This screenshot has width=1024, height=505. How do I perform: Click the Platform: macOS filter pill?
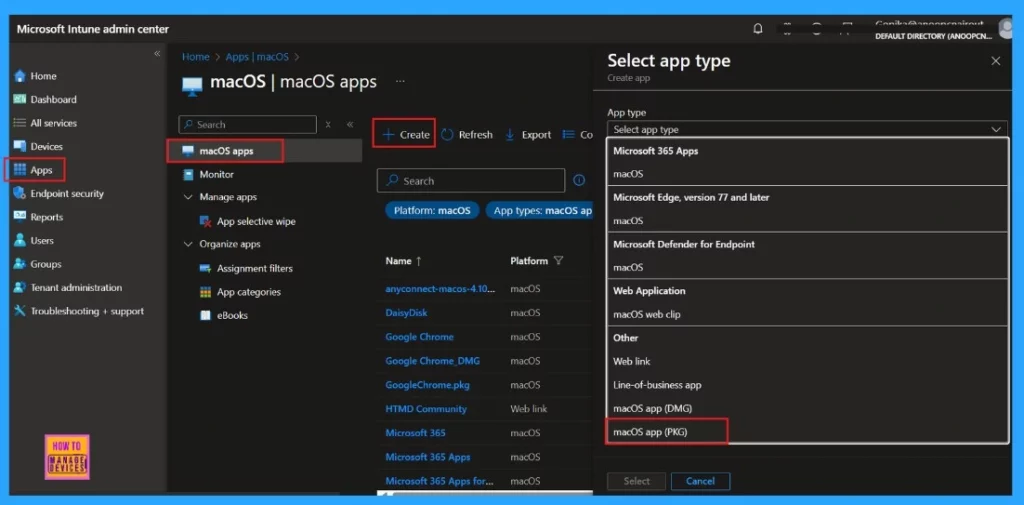pos(432,211)
